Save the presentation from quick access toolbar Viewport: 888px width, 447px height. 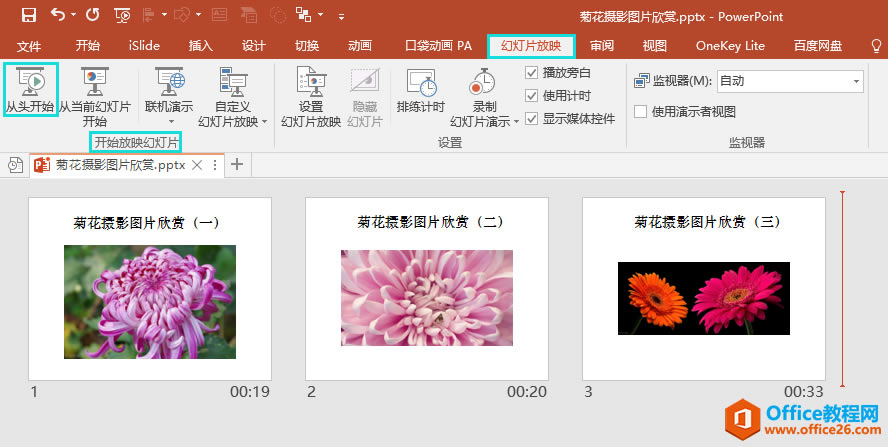[28, 15]
